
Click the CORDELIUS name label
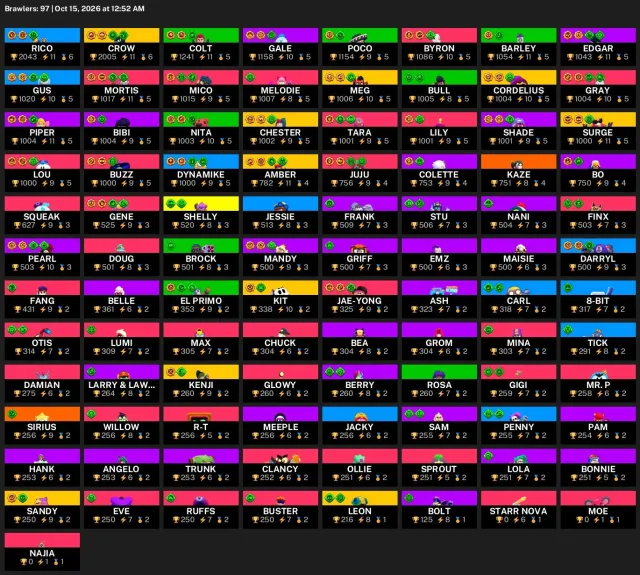pyautogui.click(x=518, y=91)
